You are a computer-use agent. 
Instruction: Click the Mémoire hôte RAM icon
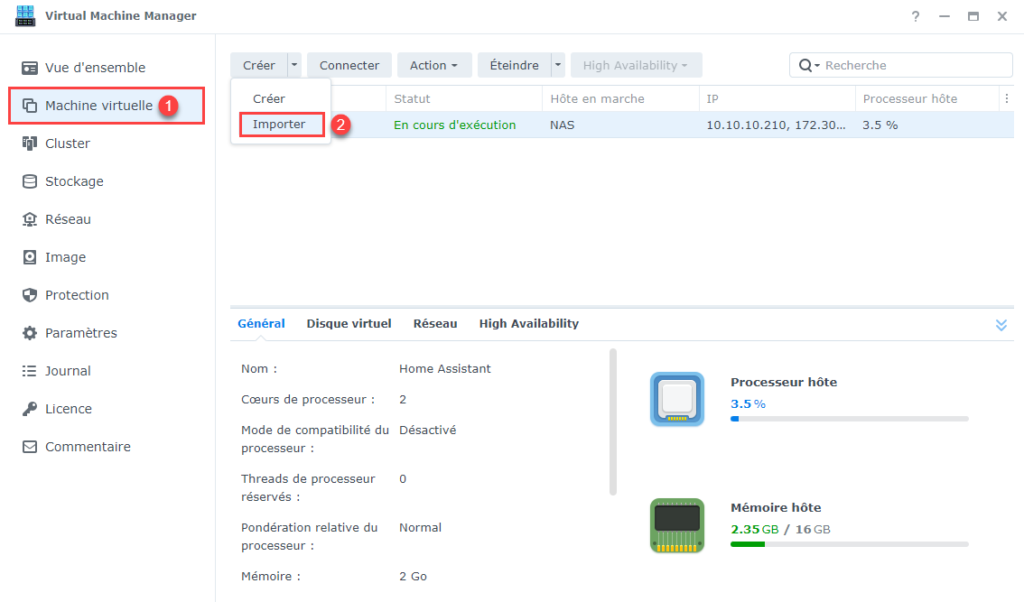click(x=677, y=526)
